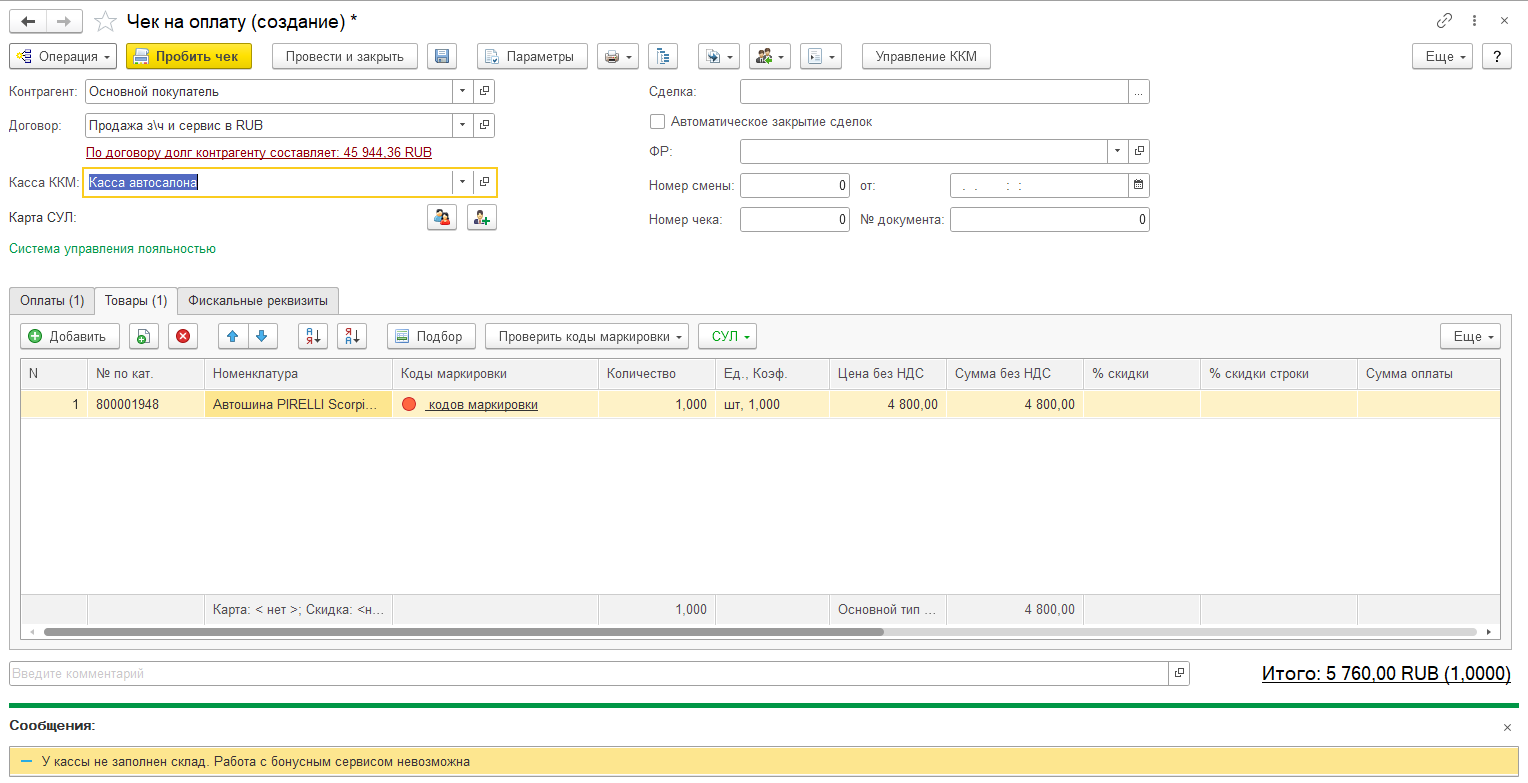The width and height of the screenshot is (1528, 783).
Task: Expand the Контрагент dropdown list
Action: pos(462,92)
